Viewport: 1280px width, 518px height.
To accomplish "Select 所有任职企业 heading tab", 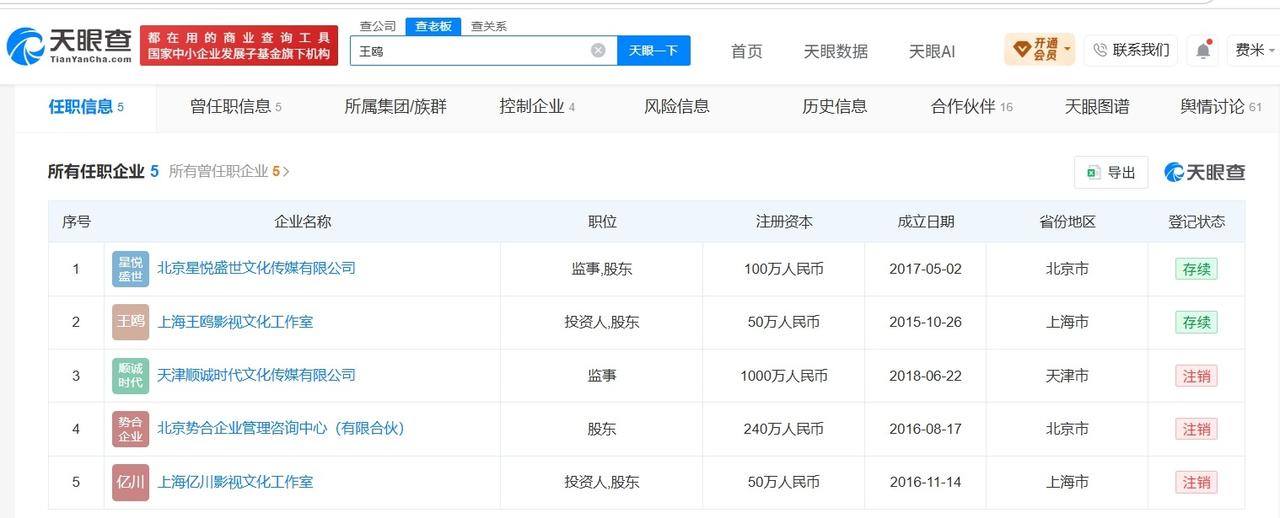I will 103,172.
